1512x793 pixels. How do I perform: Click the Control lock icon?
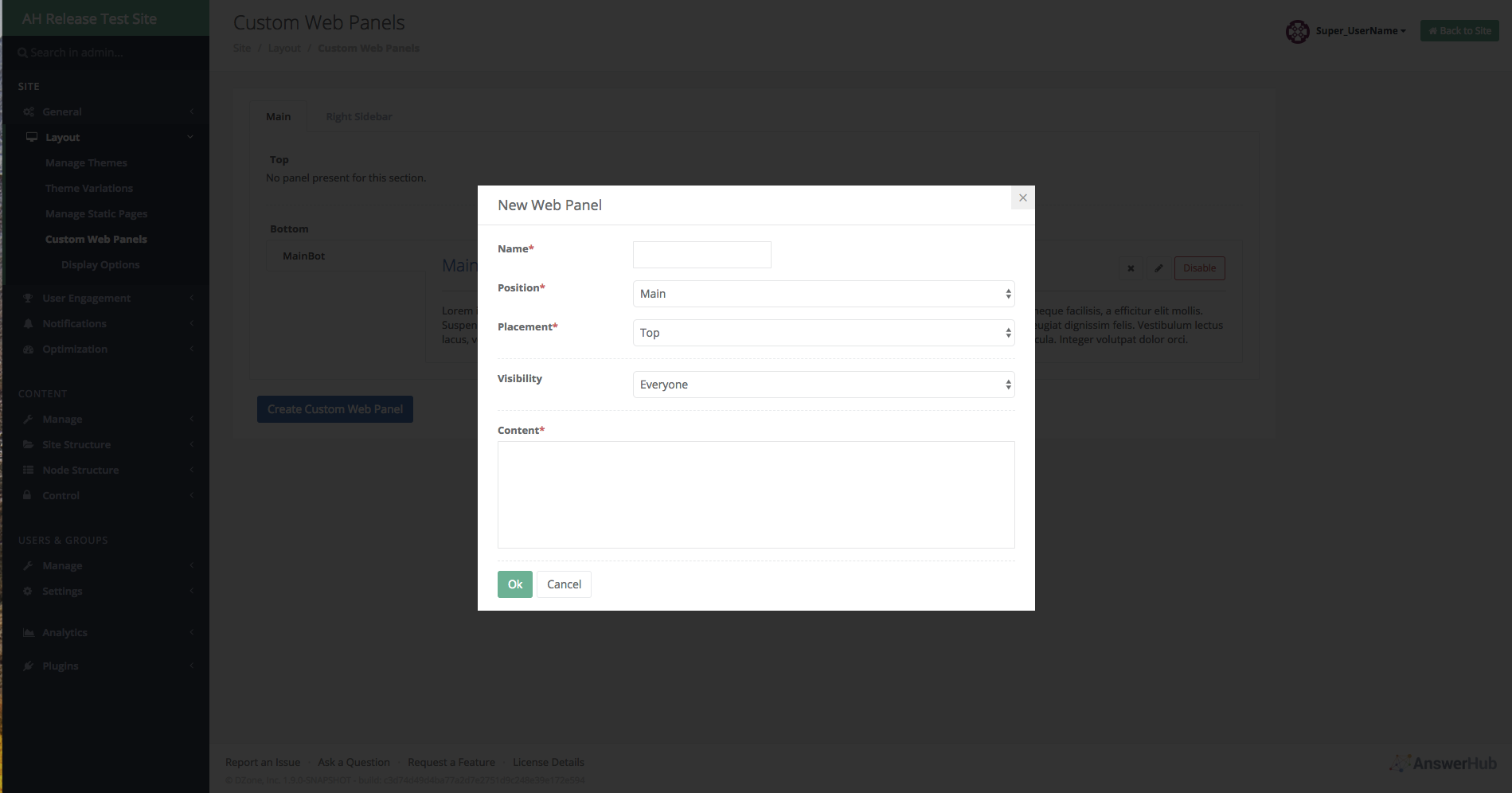27,495
